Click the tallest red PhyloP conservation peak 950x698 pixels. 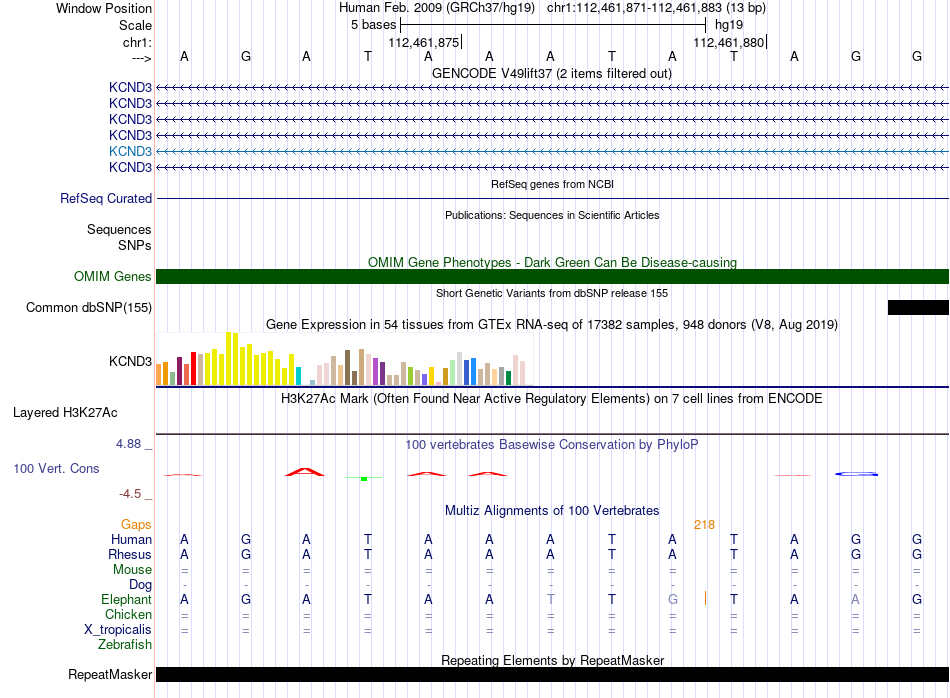305,471
